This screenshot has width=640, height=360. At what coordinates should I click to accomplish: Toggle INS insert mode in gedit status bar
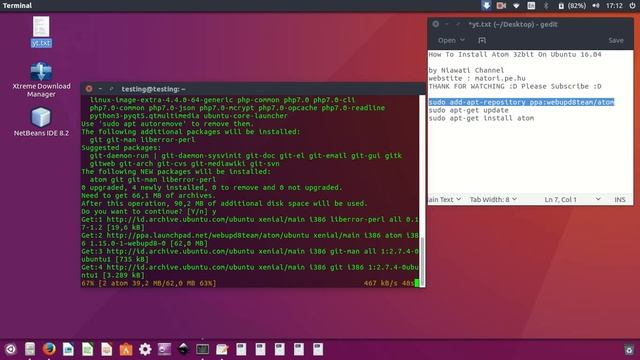point(620,199)
